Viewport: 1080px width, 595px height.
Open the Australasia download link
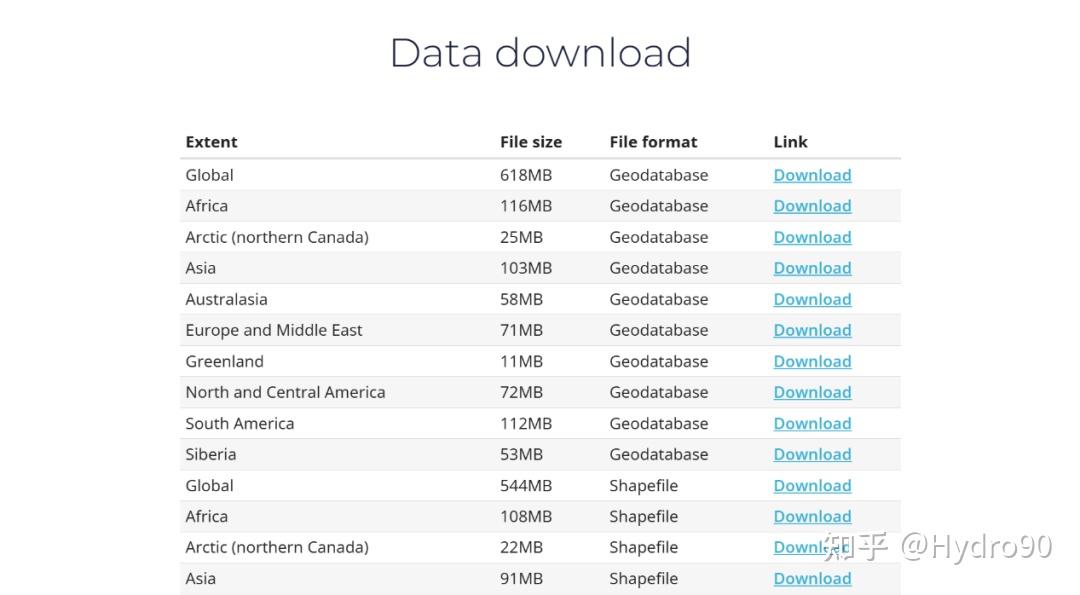812,299
